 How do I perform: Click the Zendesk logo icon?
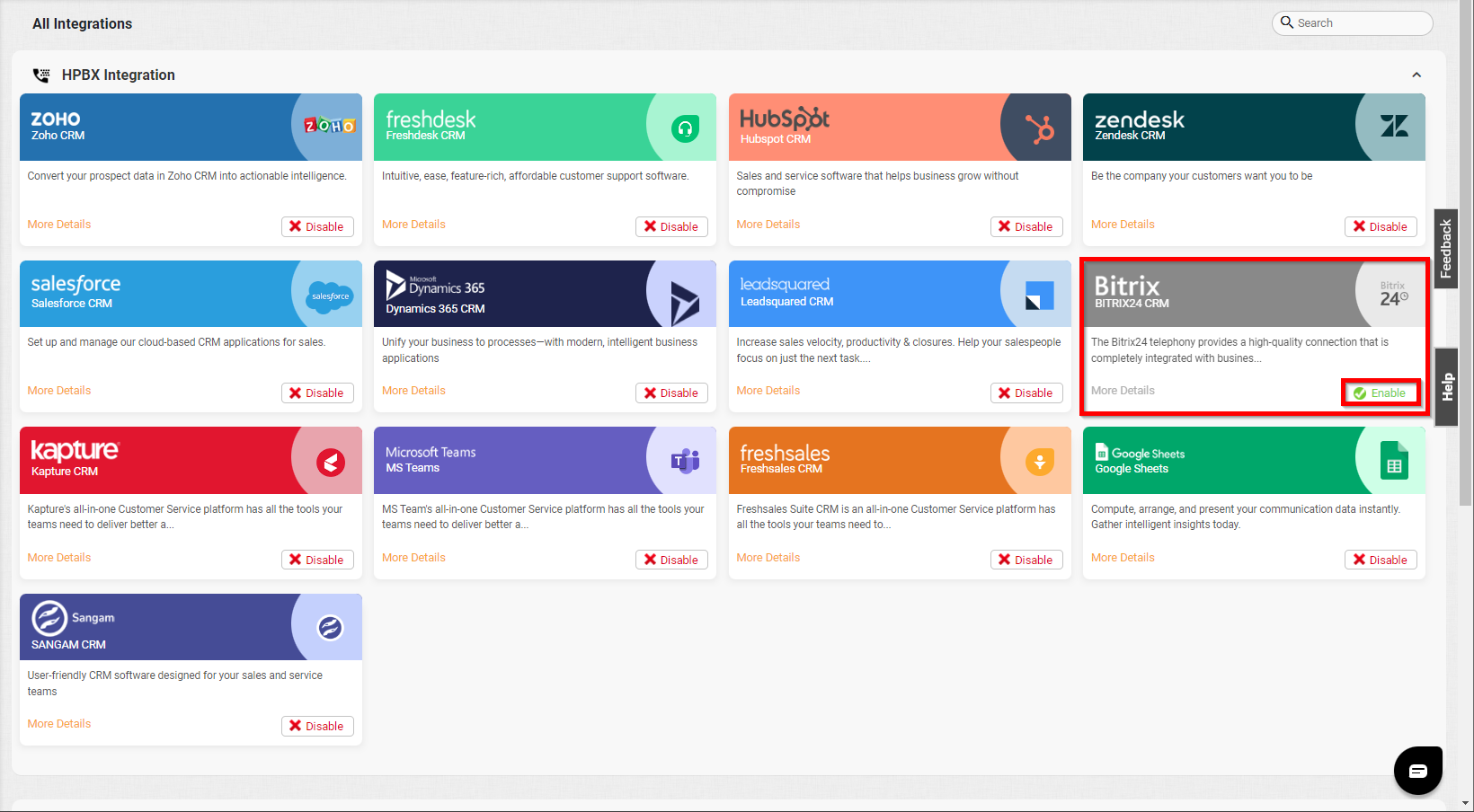click(x=1394, y=127)
